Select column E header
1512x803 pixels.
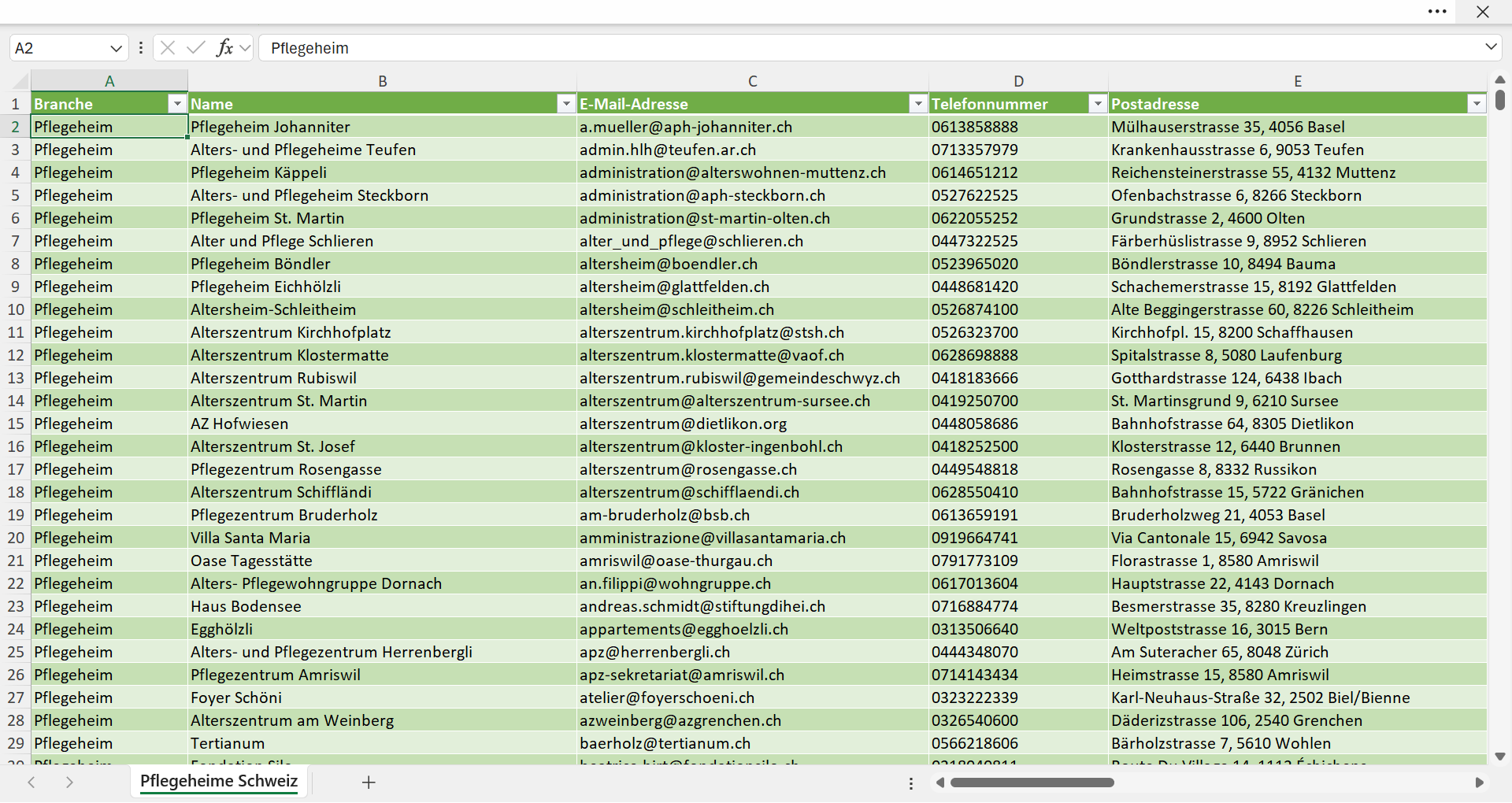click(1298, 81)
